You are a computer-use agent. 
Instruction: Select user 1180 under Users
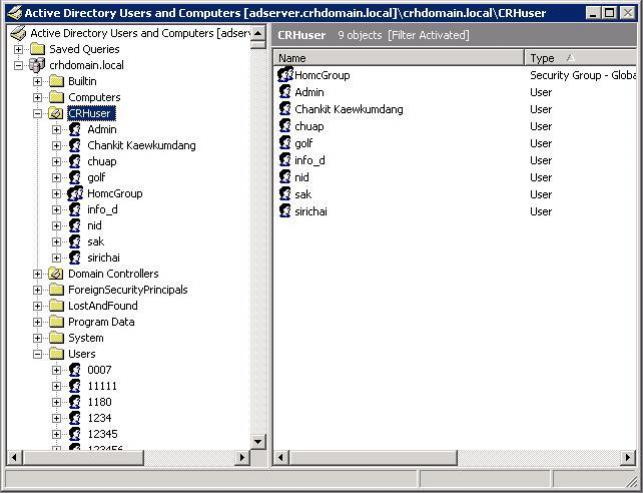(99, 402)
